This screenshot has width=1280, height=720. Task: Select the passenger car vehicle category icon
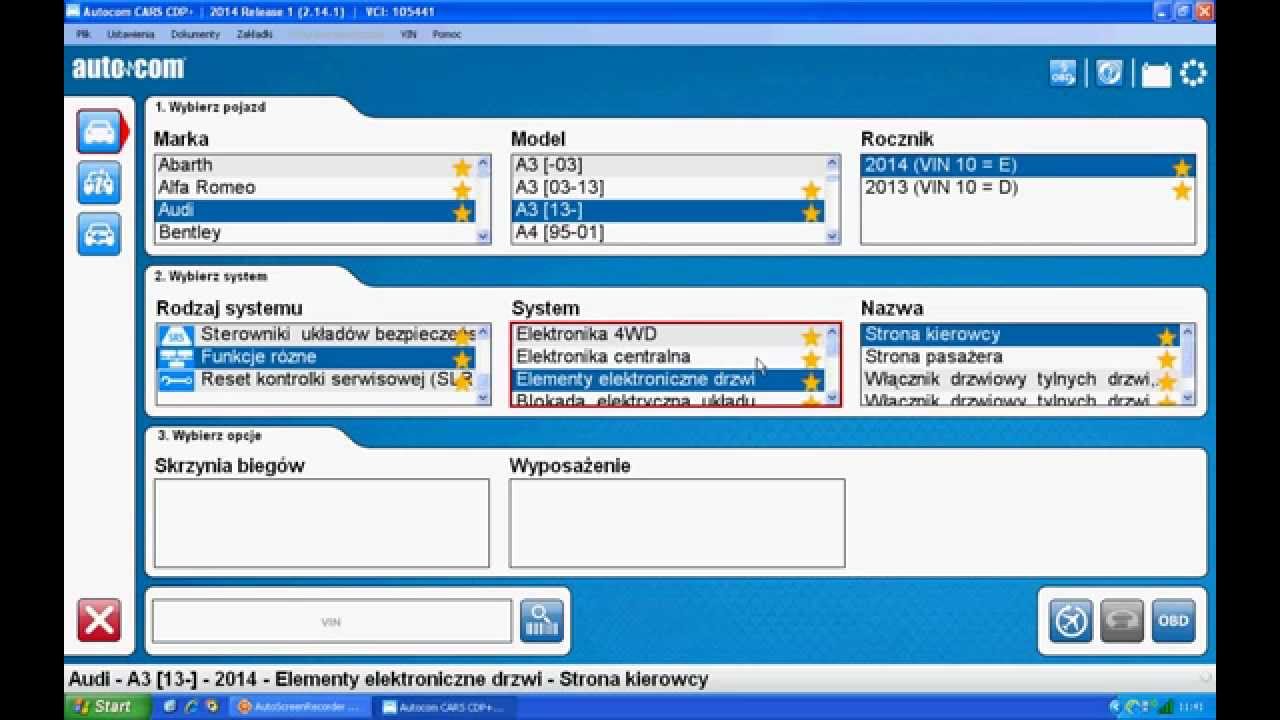click(99, 131)
